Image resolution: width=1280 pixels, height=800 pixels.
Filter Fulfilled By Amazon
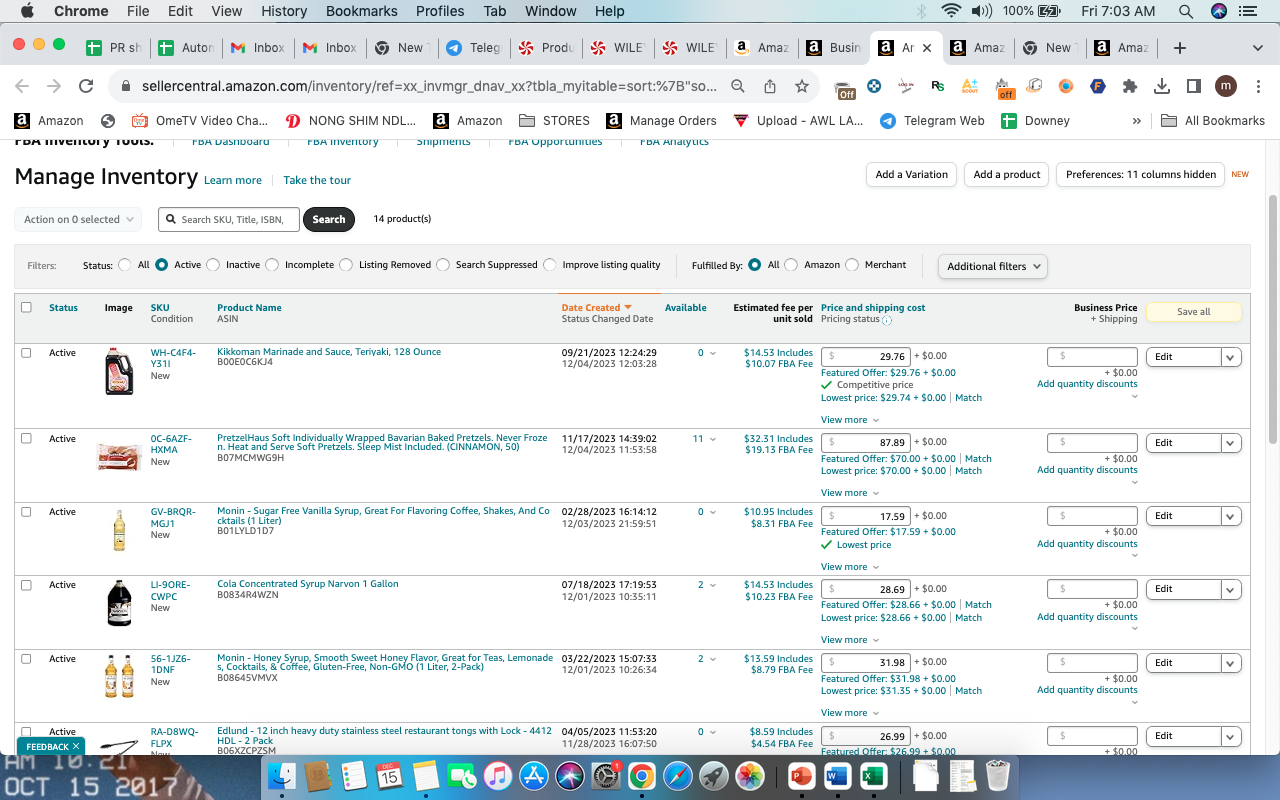coord(791,265)
